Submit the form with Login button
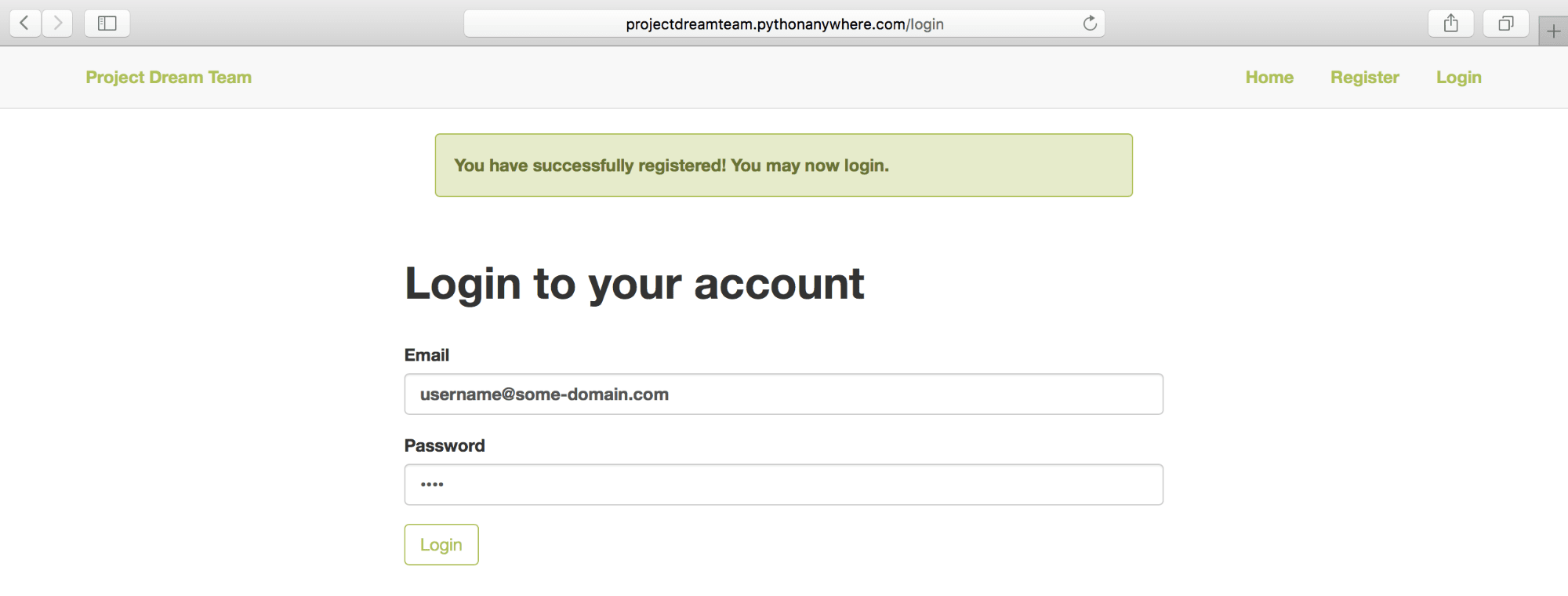The width and height of the screenshot is (1568, 596). point(441,545)
